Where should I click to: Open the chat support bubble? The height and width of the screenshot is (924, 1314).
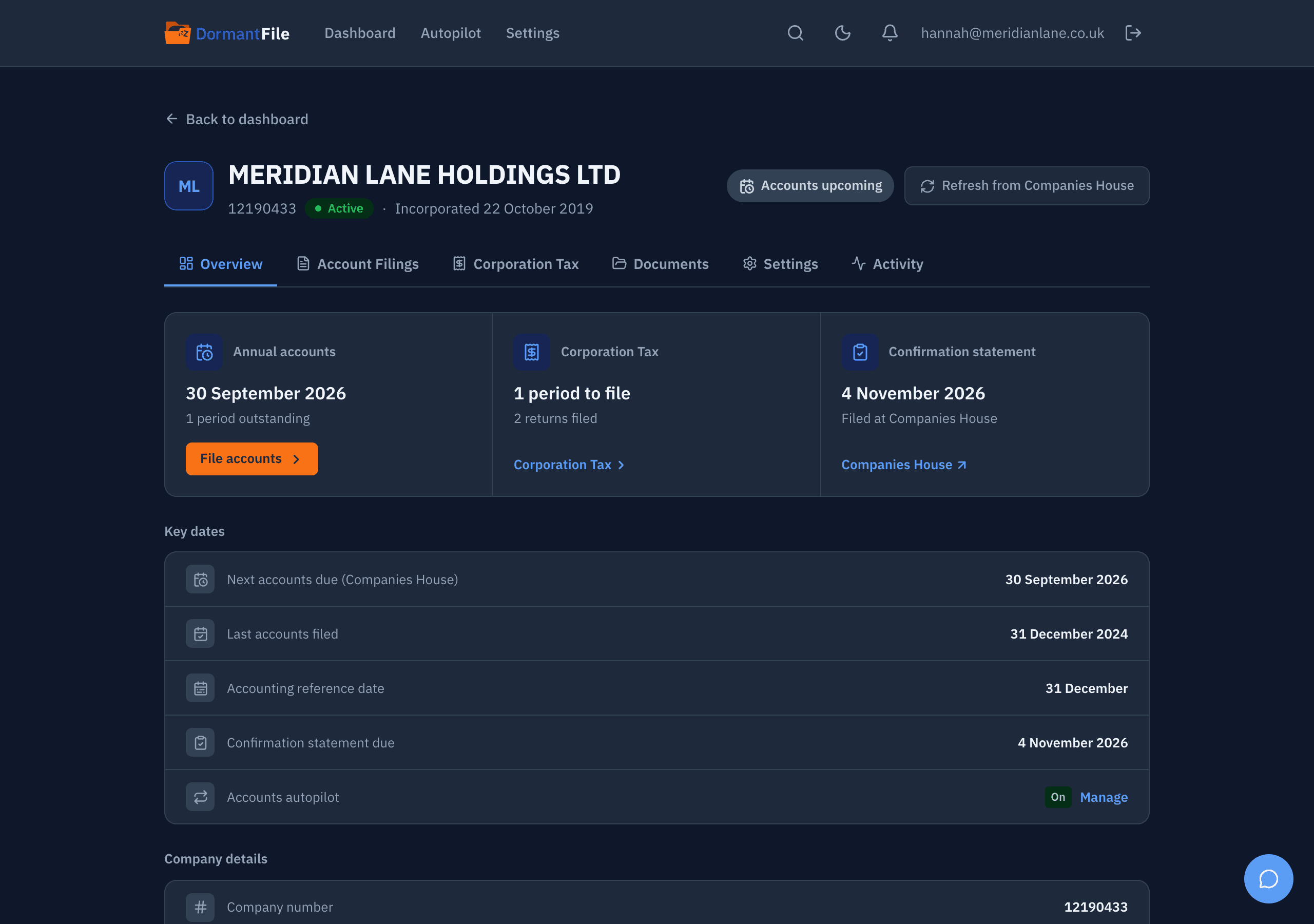pos(1268,878)
